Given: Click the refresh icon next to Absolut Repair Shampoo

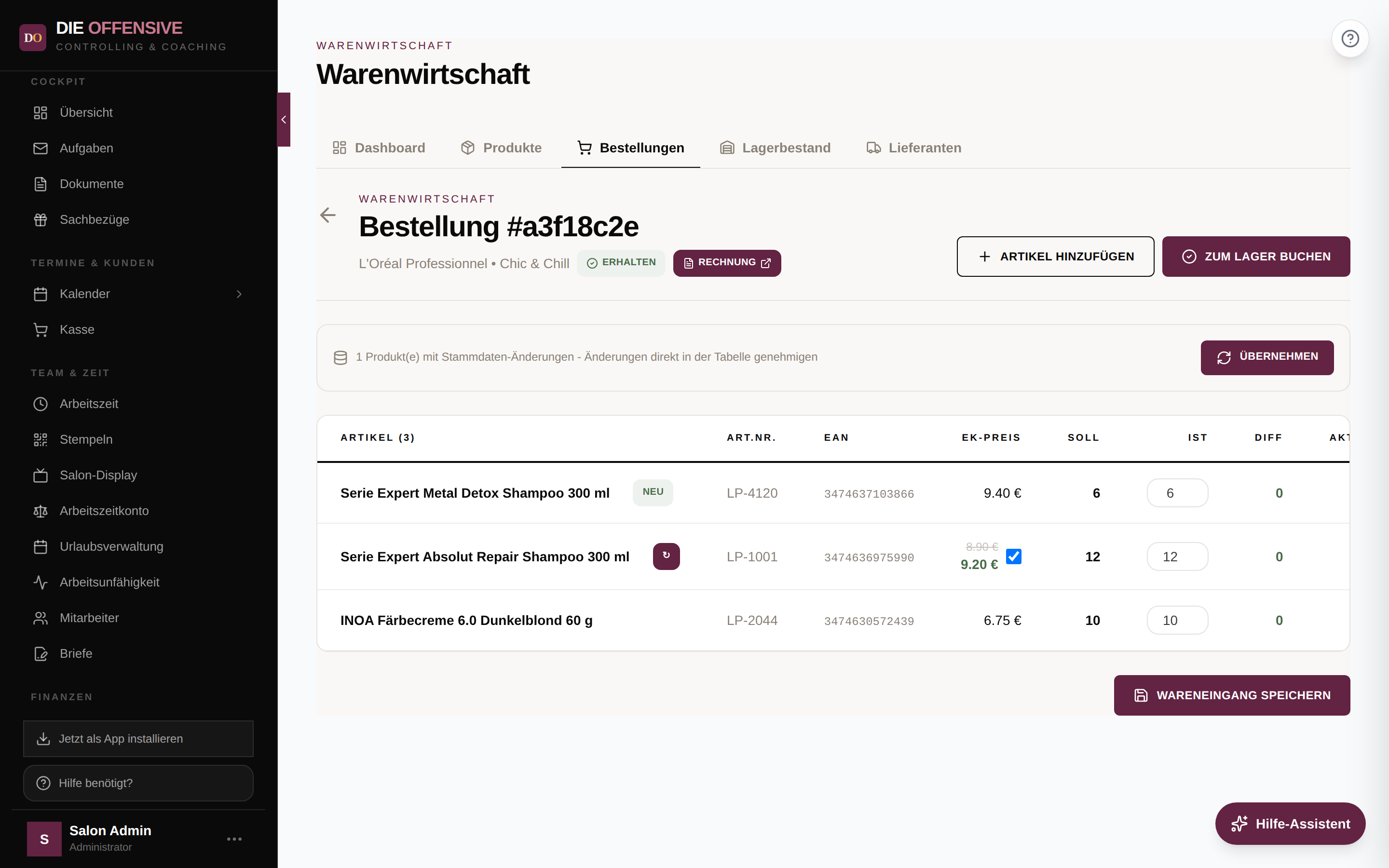Looking at the screenshot, I should 666,556.
